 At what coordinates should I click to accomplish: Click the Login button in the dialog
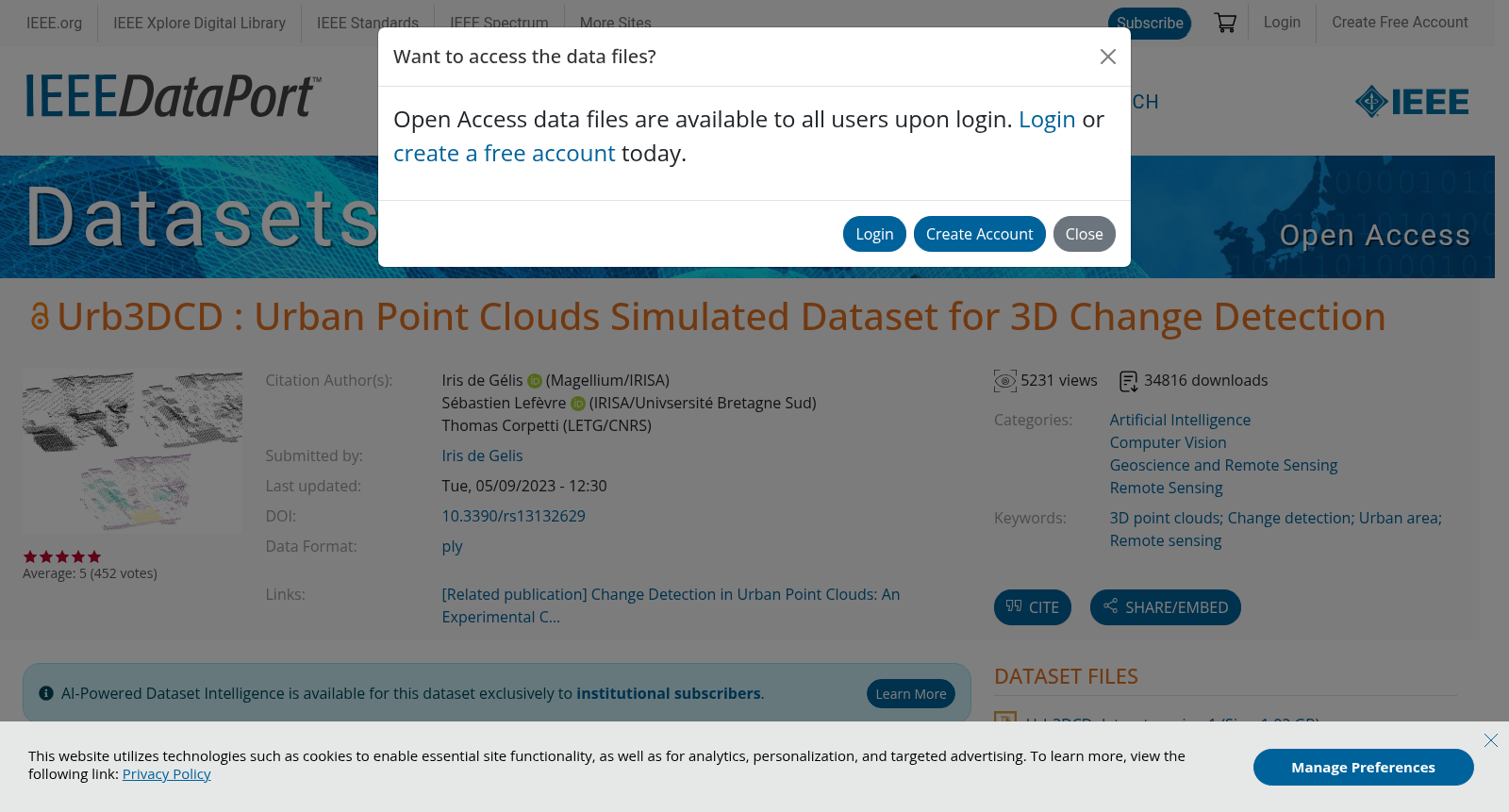click(x=874, y=234)
